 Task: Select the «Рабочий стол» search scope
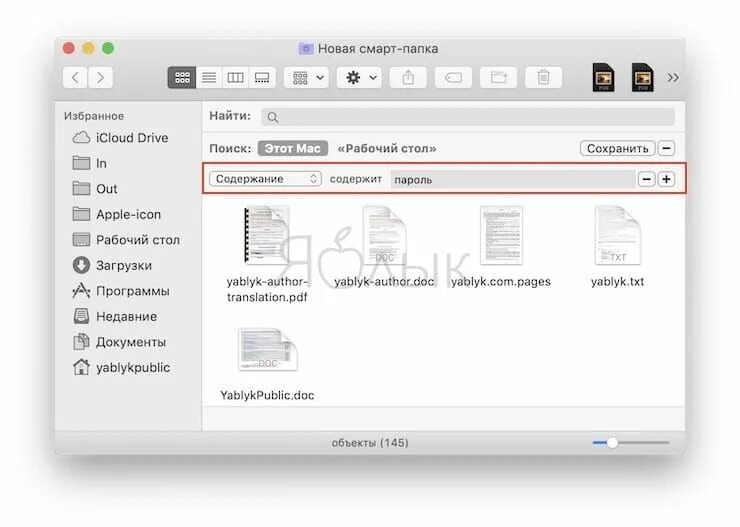pos(387,149)
